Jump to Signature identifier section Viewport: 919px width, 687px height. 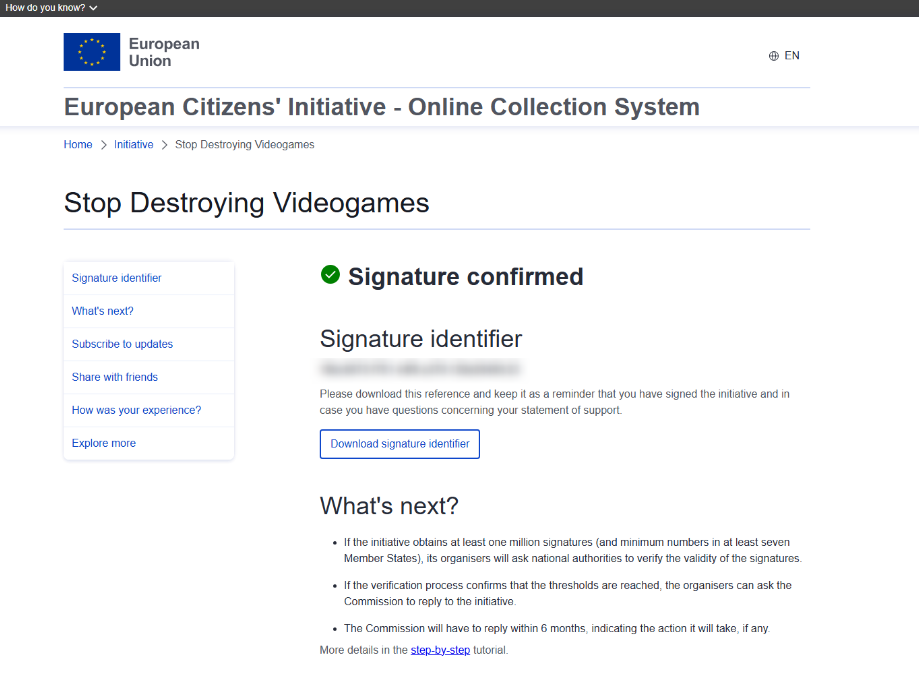tap(149, 278)
